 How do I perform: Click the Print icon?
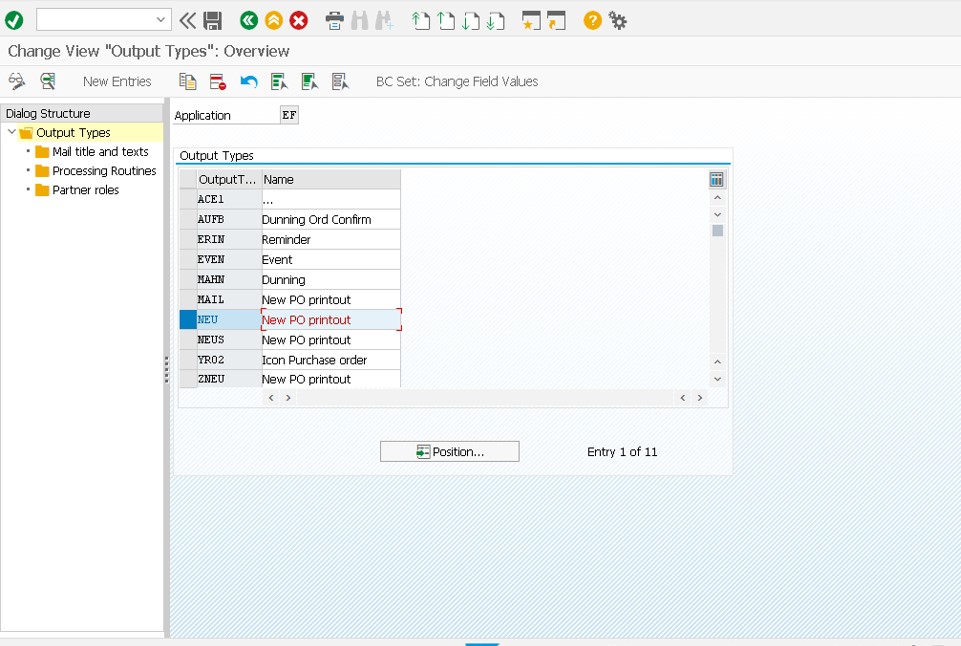coord(335,21)
